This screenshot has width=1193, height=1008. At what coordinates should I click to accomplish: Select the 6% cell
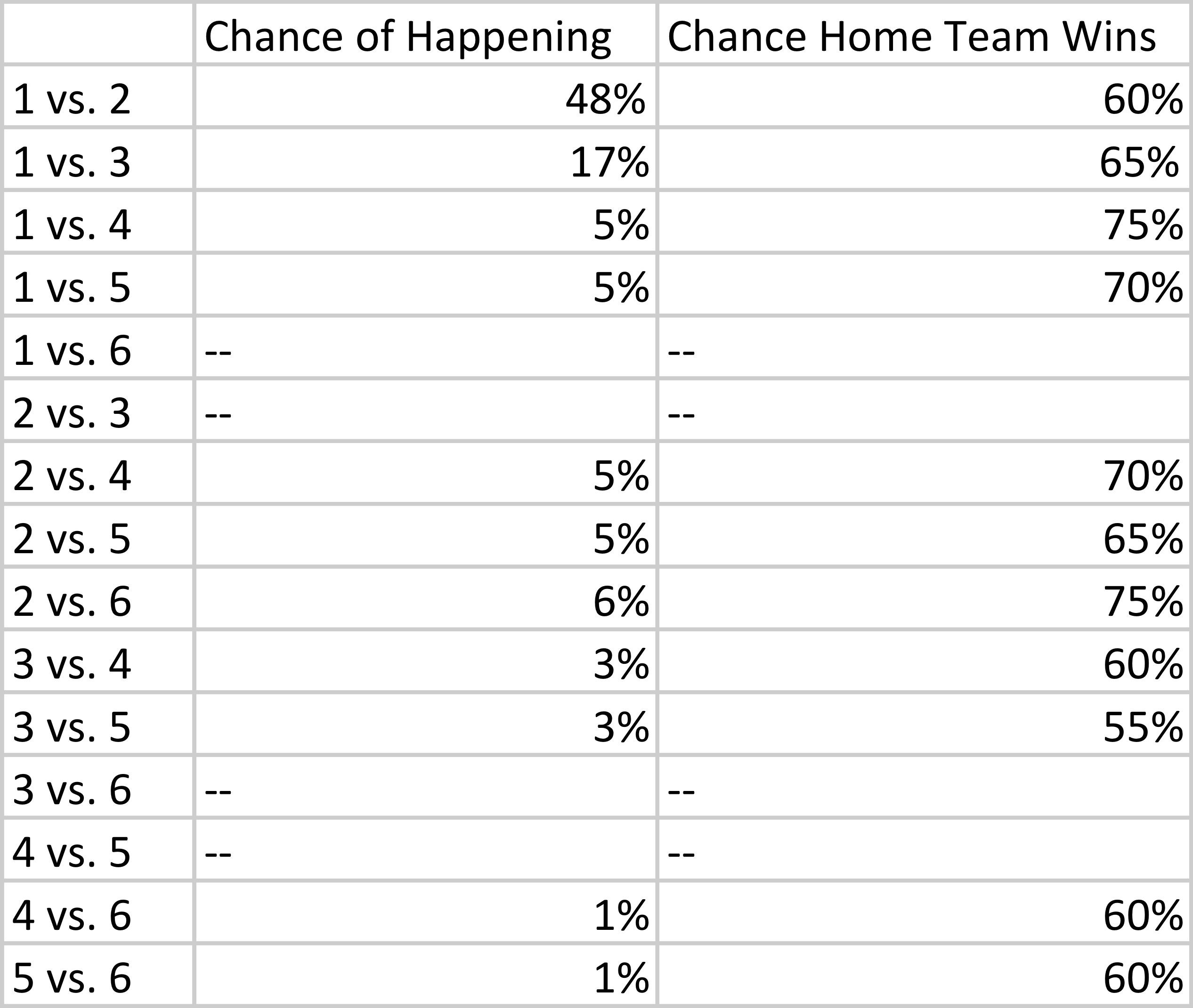pyautogui.click(x=621, y=602)
